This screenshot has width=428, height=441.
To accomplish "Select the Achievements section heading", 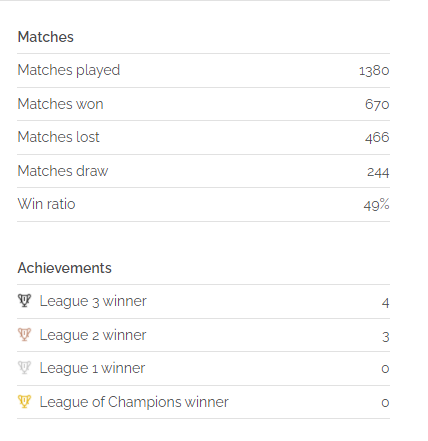I will coord(65,268).
